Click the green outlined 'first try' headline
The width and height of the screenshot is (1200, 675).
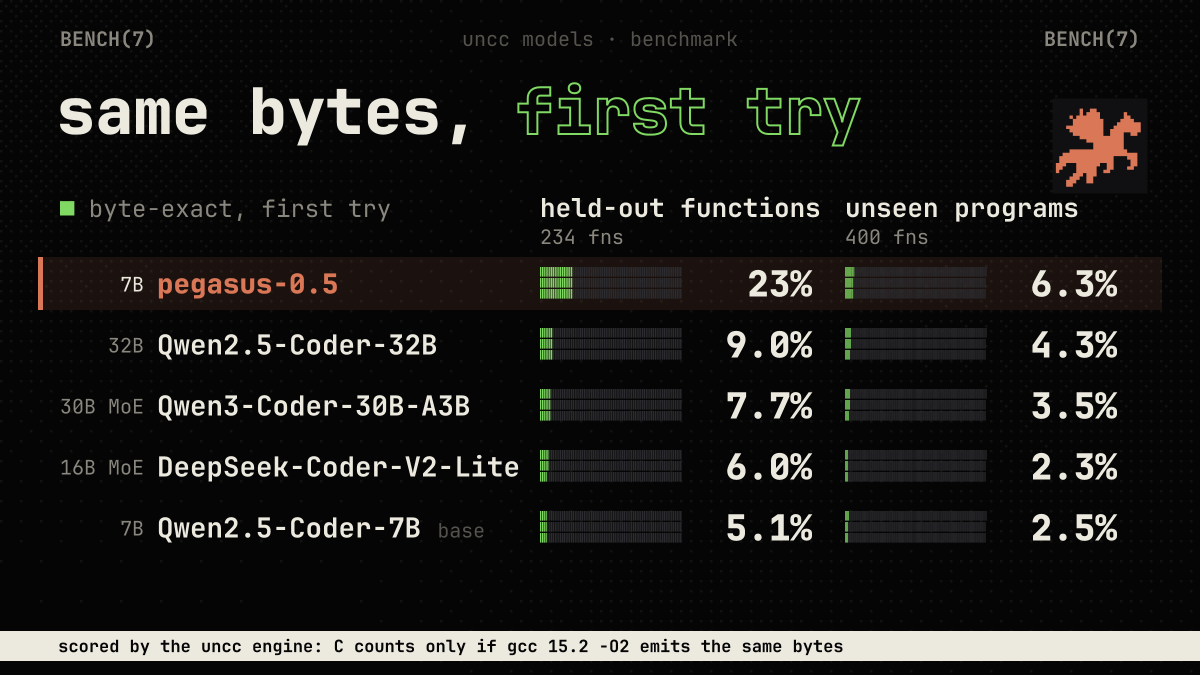(689, 113)
